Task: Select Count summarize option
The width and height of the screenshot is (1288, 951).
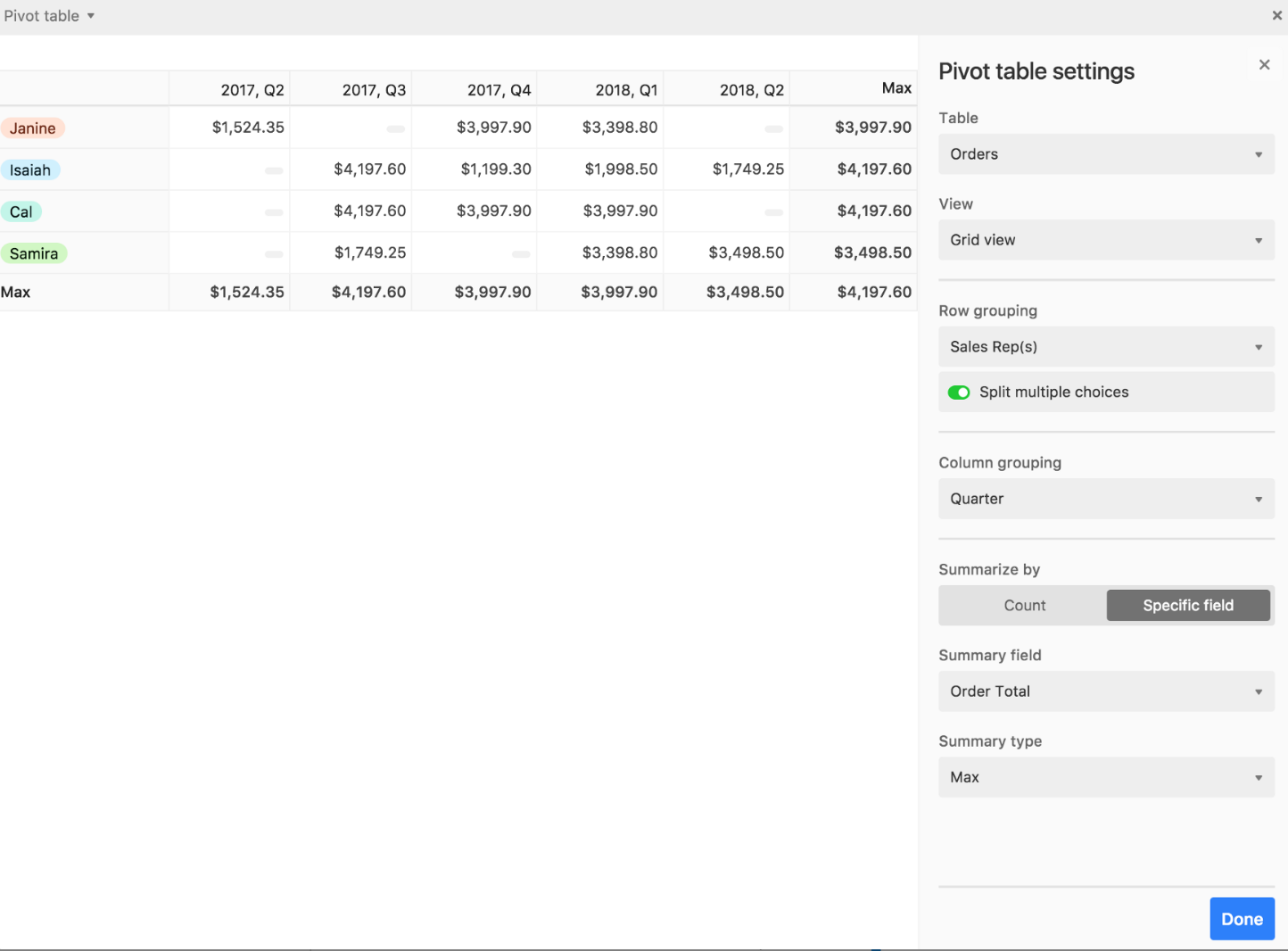Action: click(1024, 605)
